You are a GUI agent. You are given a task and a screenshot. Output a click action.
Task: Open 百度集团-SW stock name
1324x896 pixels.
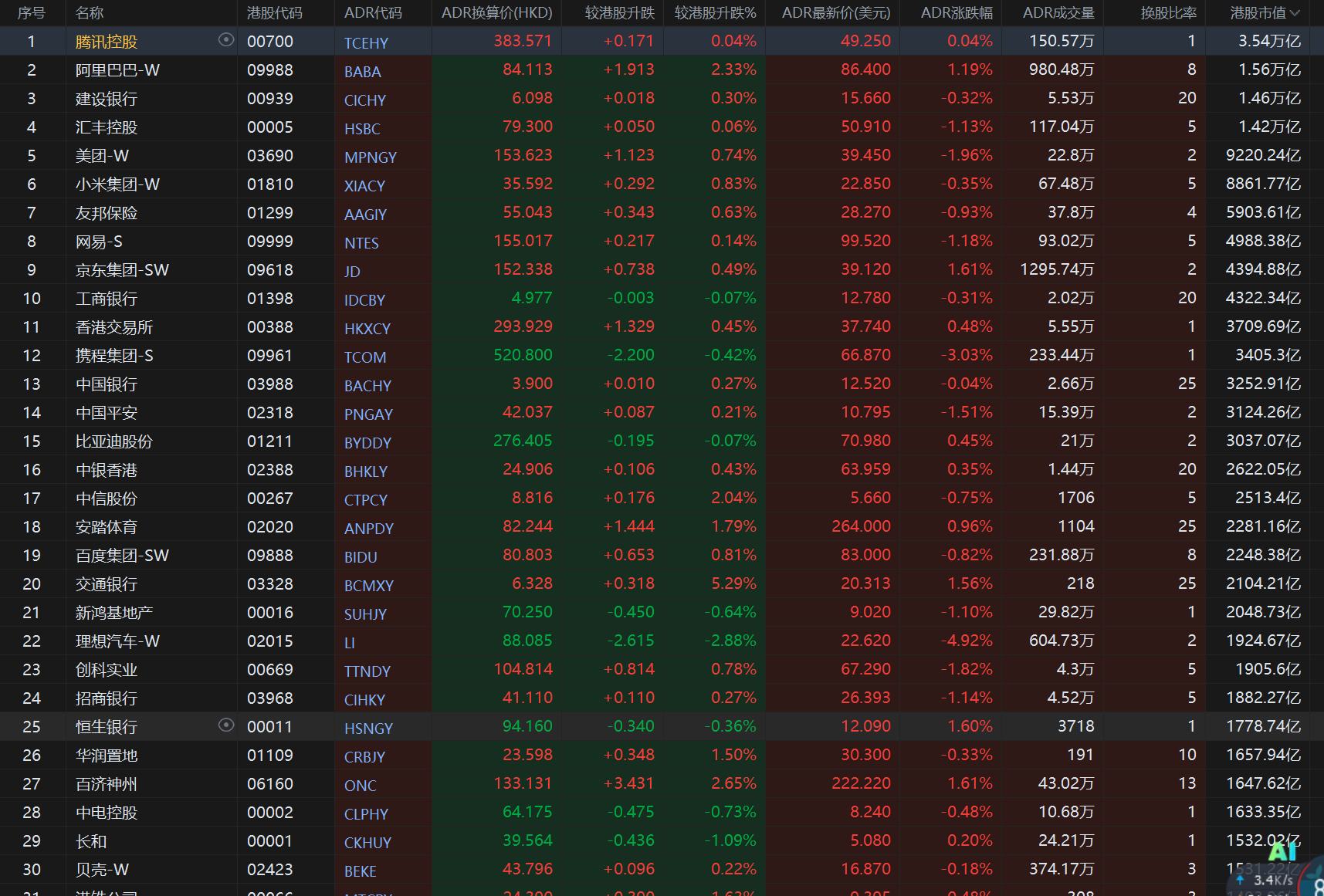tap(122, 556)
